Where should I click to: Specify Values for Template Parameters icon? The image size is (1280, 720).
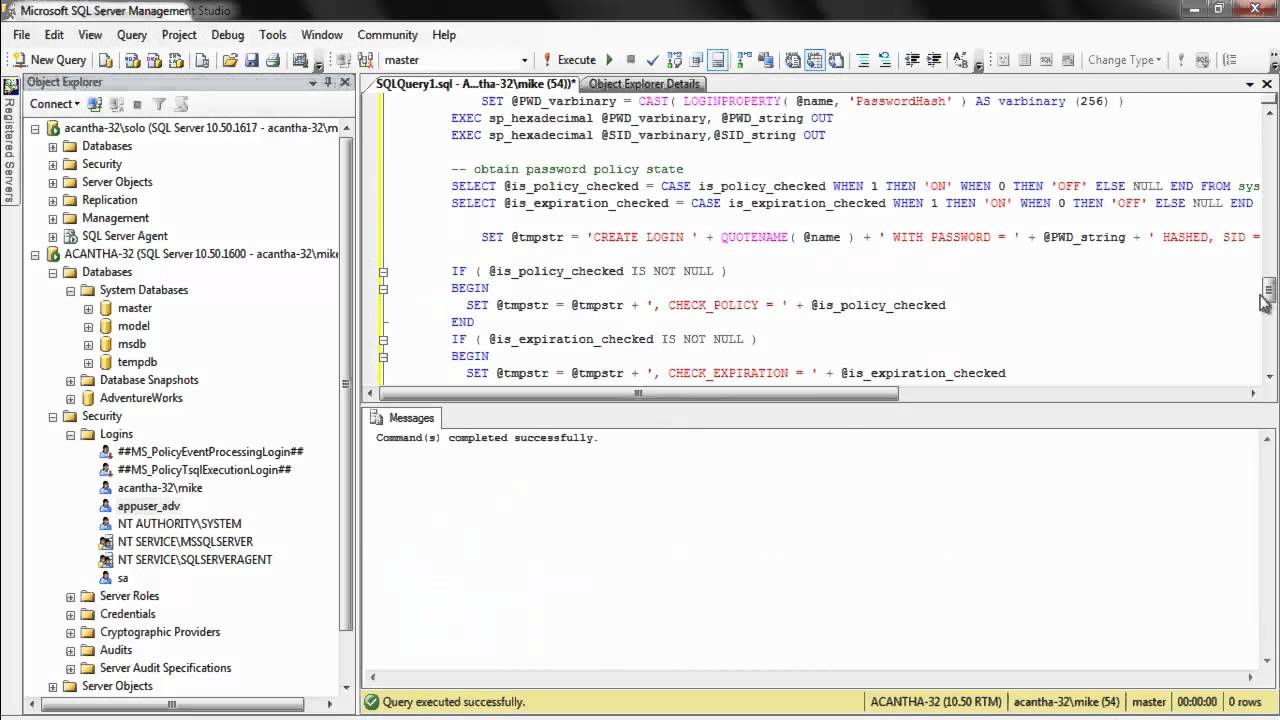(x=960, y=60)
